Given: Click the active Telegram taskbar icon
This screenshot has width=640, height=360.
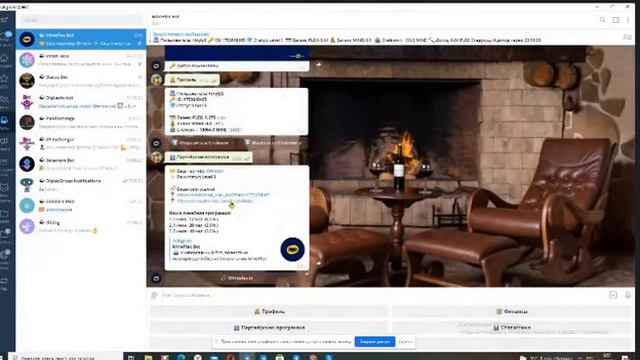Looking at the screenshot, I should pyautogui.click(x=247, y=358).
